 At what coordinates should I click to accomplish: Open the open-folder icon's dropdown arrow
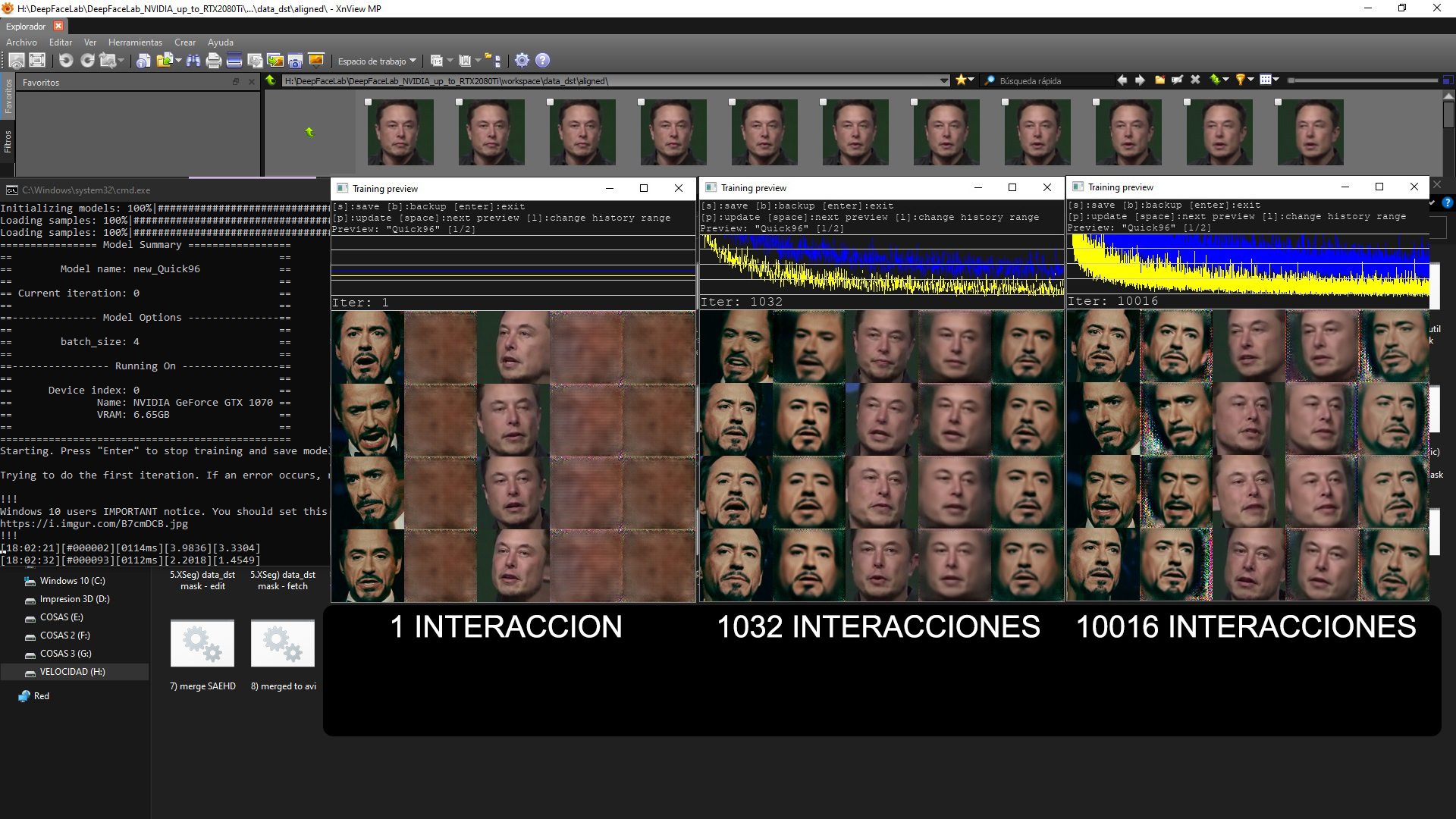179,61
